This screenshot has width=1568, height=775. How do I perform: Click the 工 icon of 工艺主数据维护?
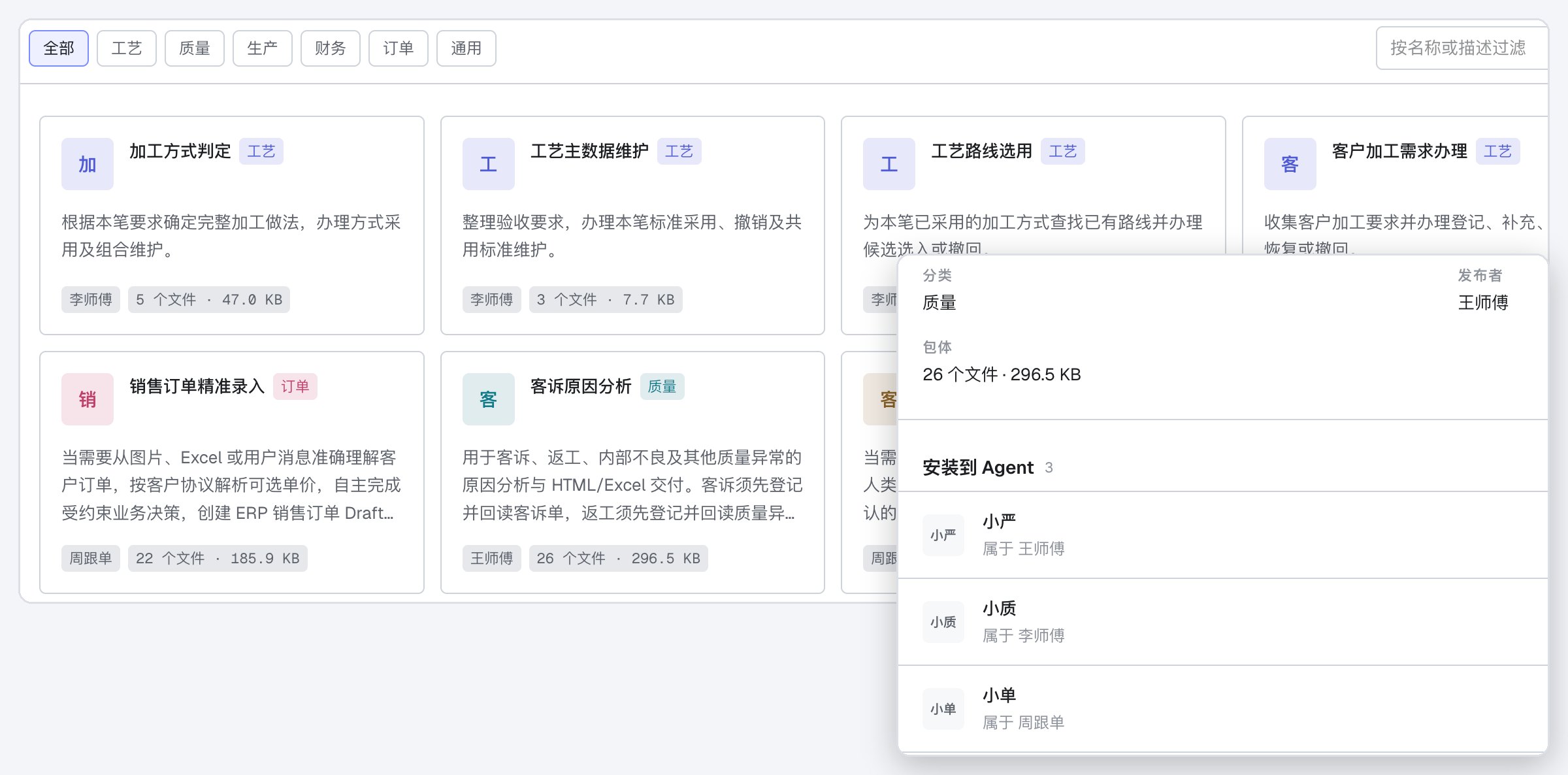click(x=489, y=164)
